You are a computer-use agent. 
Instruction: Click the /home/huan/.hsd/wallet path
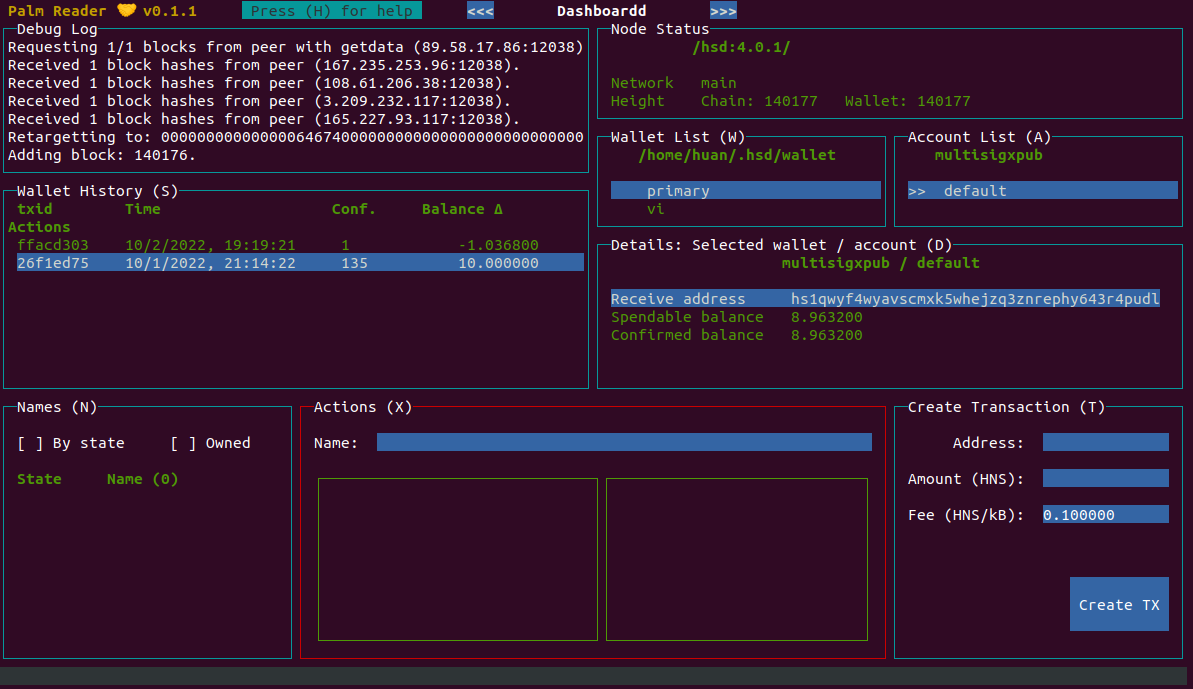point(736,154)
